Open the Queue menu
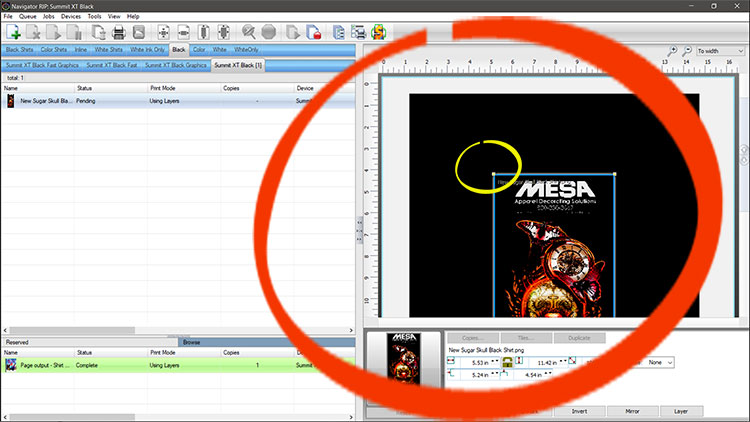This screenshot has height=422, width=750. coord(28,17)
